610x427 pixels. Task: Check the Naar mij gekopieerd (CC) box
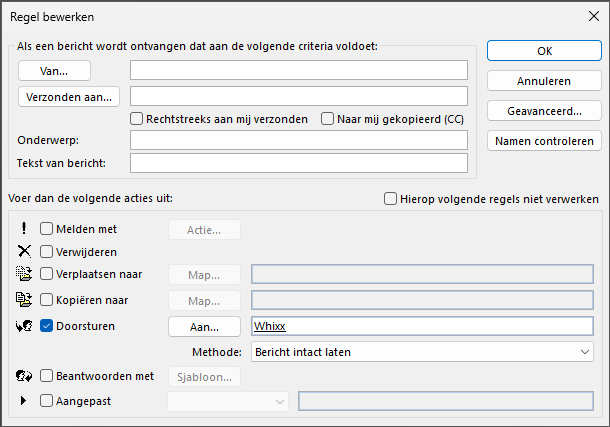327,119
